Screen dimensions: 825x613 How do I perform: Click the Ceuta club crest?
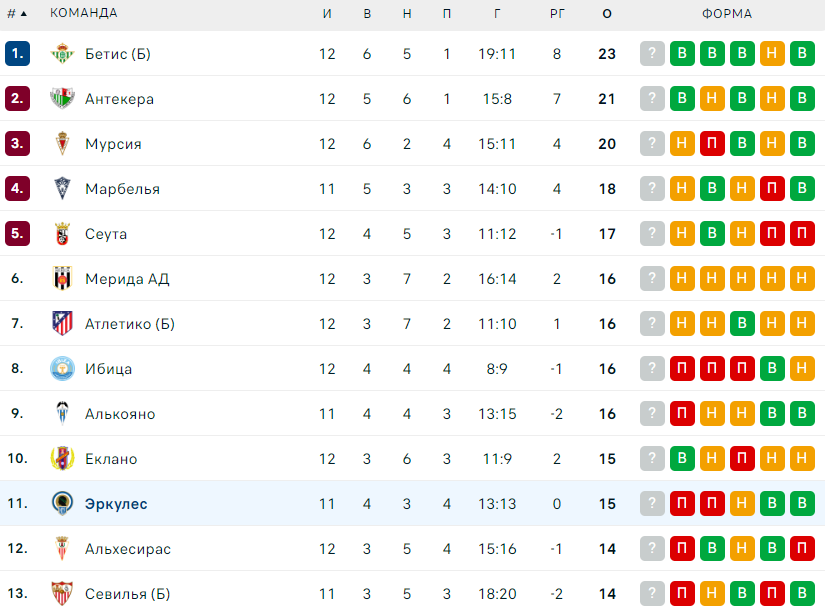pos(62,234)
